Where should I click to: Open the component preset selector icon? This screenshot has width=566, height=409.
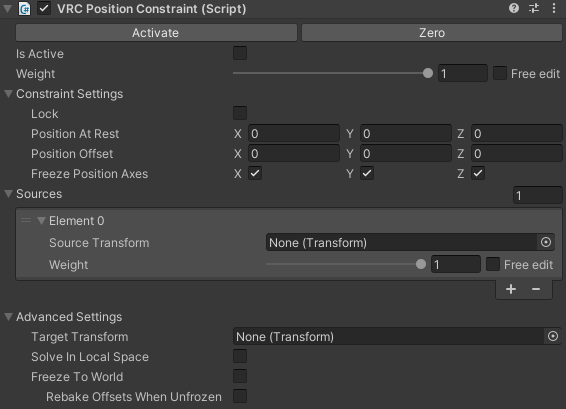[x=534, y=8]
